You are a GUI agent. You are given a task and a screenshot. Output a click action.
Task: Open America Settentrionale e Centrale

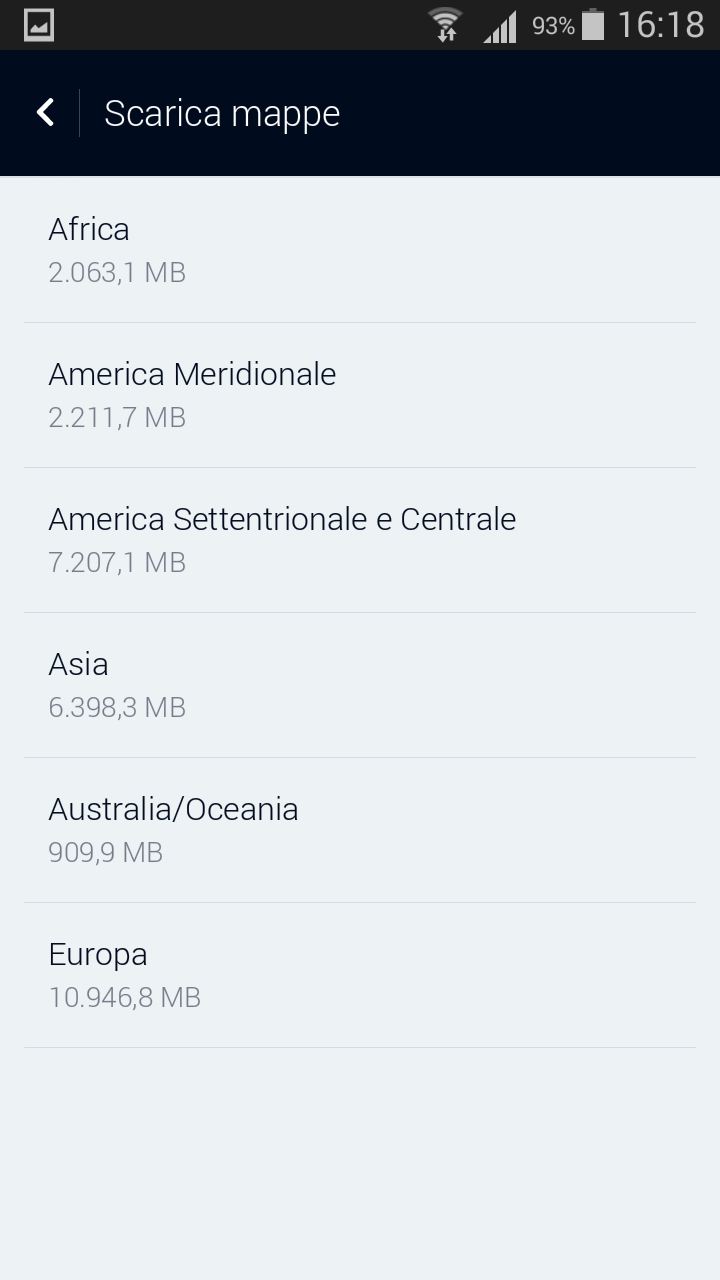click(282, 519)
